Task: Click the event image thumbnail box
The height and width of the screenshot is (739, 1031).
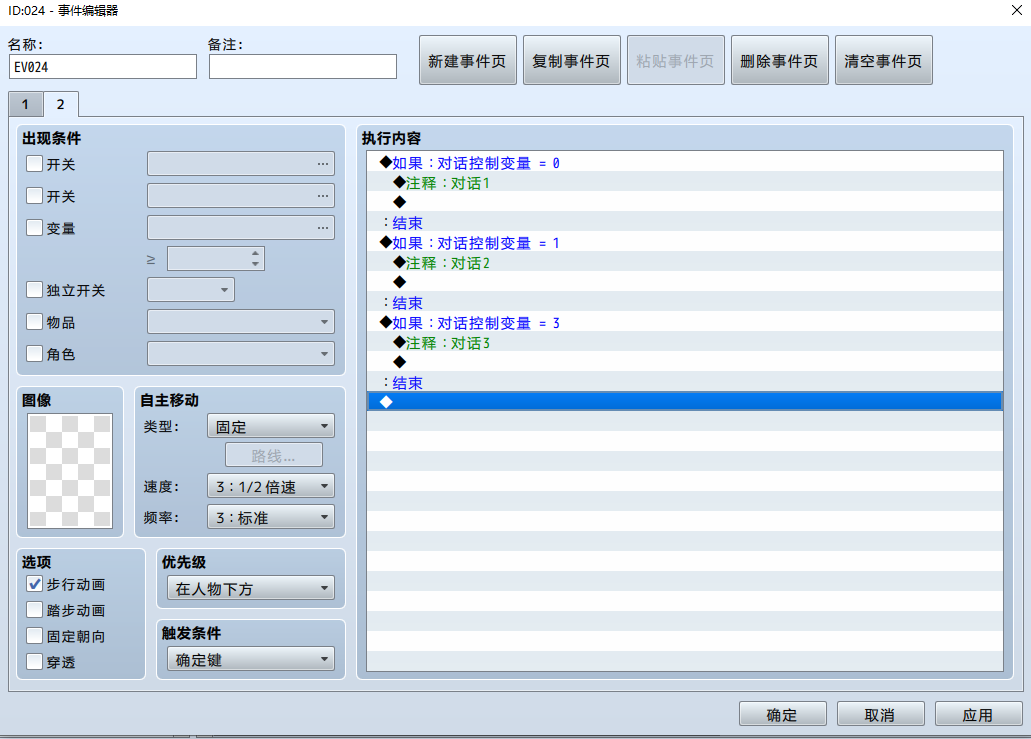Action: [70, 471]
